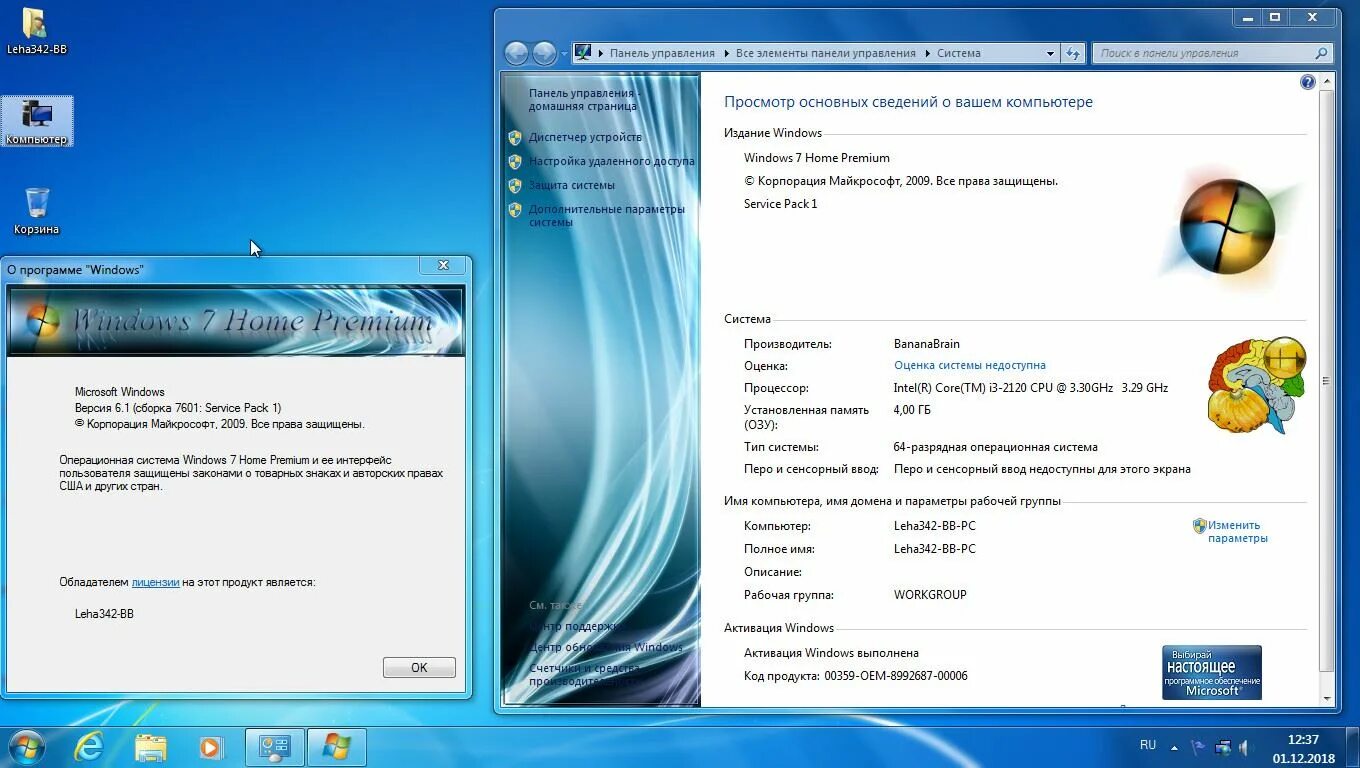Click shield icon beside Диспетчер устройств
Screen dimensions: 1360x768
[515, 137]
